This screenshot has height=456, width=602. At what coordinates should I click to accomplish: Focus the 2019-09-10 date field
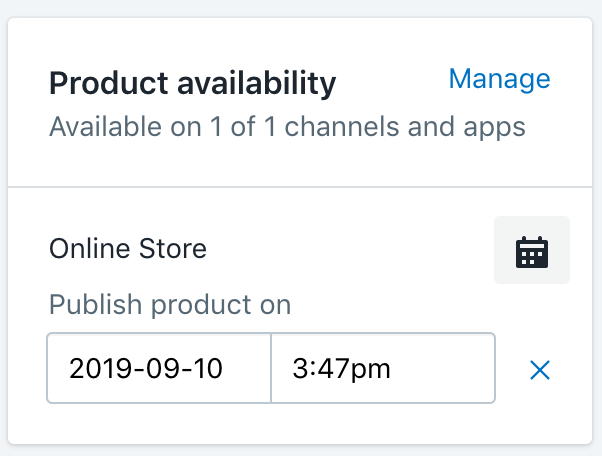click(159, 369)
